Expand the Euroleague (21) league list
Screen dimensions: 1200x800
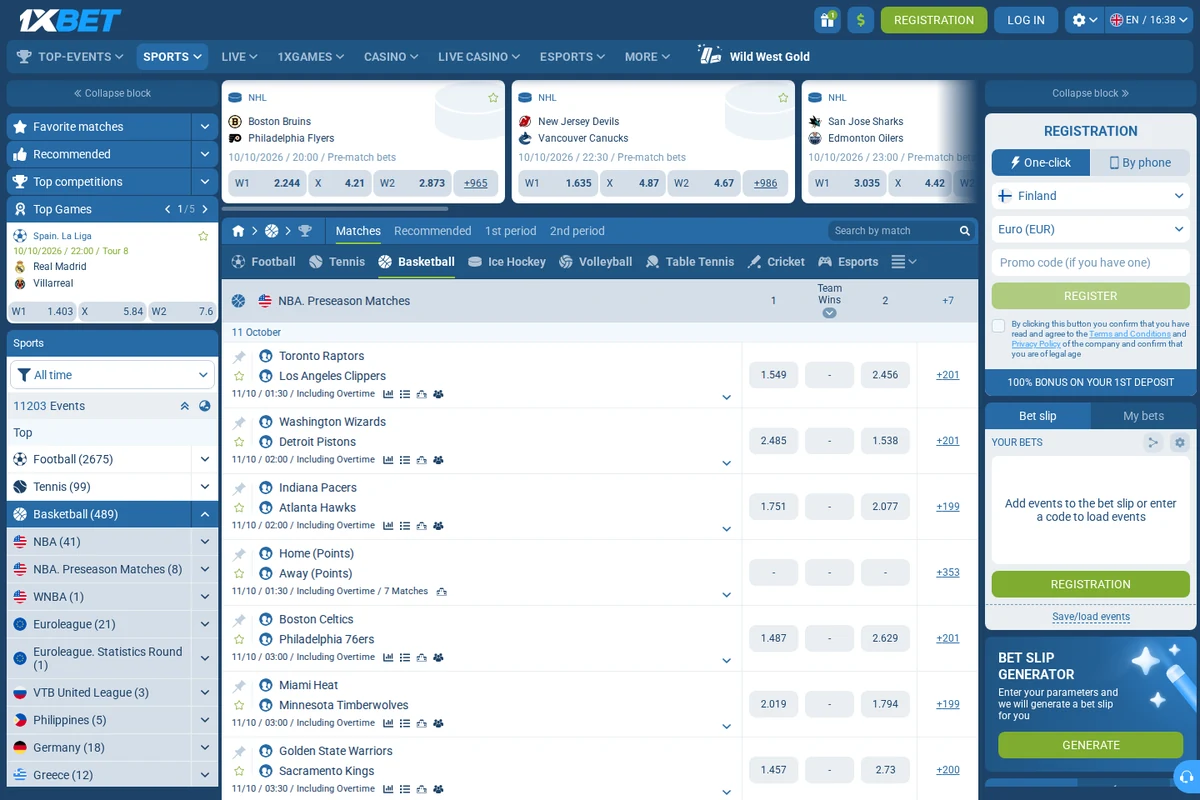(x=205, y=624)
